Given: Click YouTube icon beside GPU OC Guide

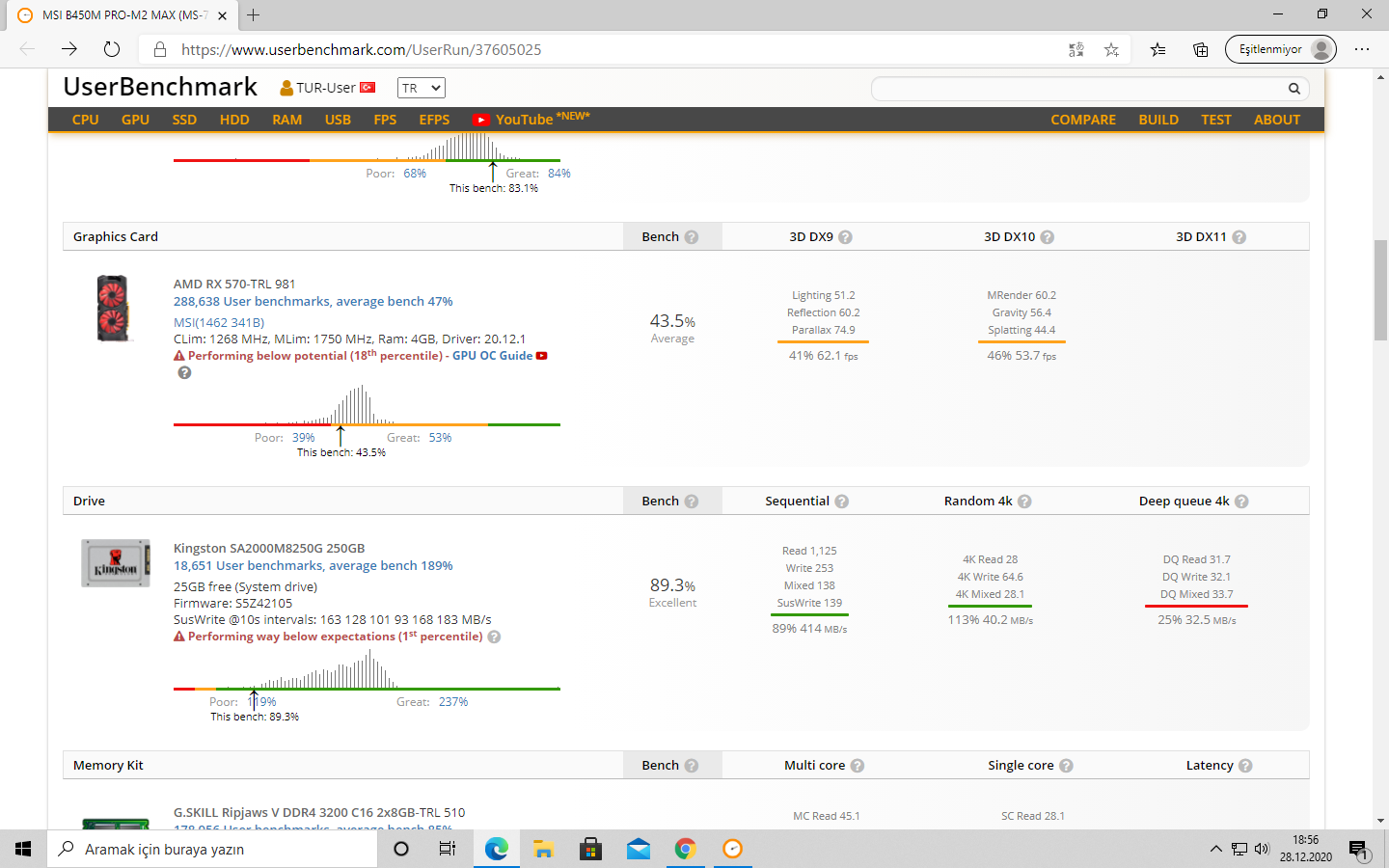Looking at the screenshot, I should (542, 356).
